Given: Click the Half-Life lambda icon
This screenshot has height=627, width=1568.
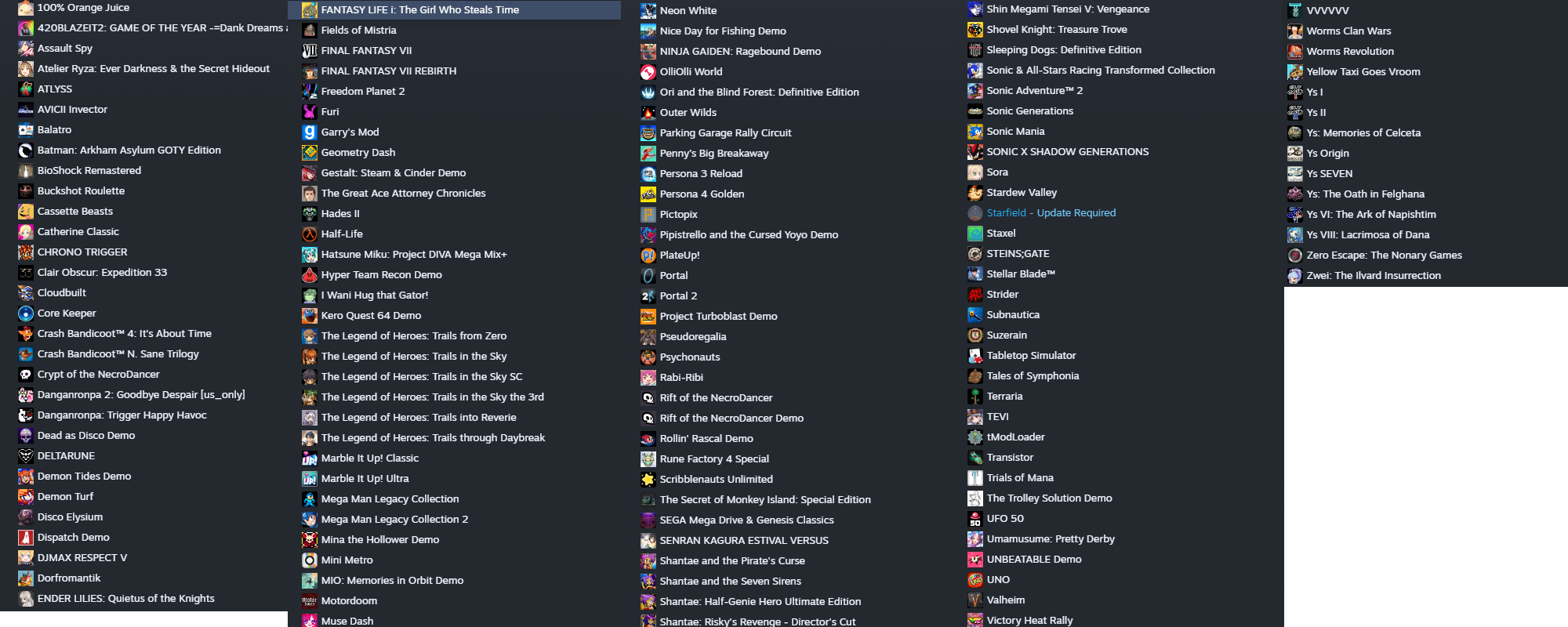Looking at the screenshot, I should tap(310, 234).
